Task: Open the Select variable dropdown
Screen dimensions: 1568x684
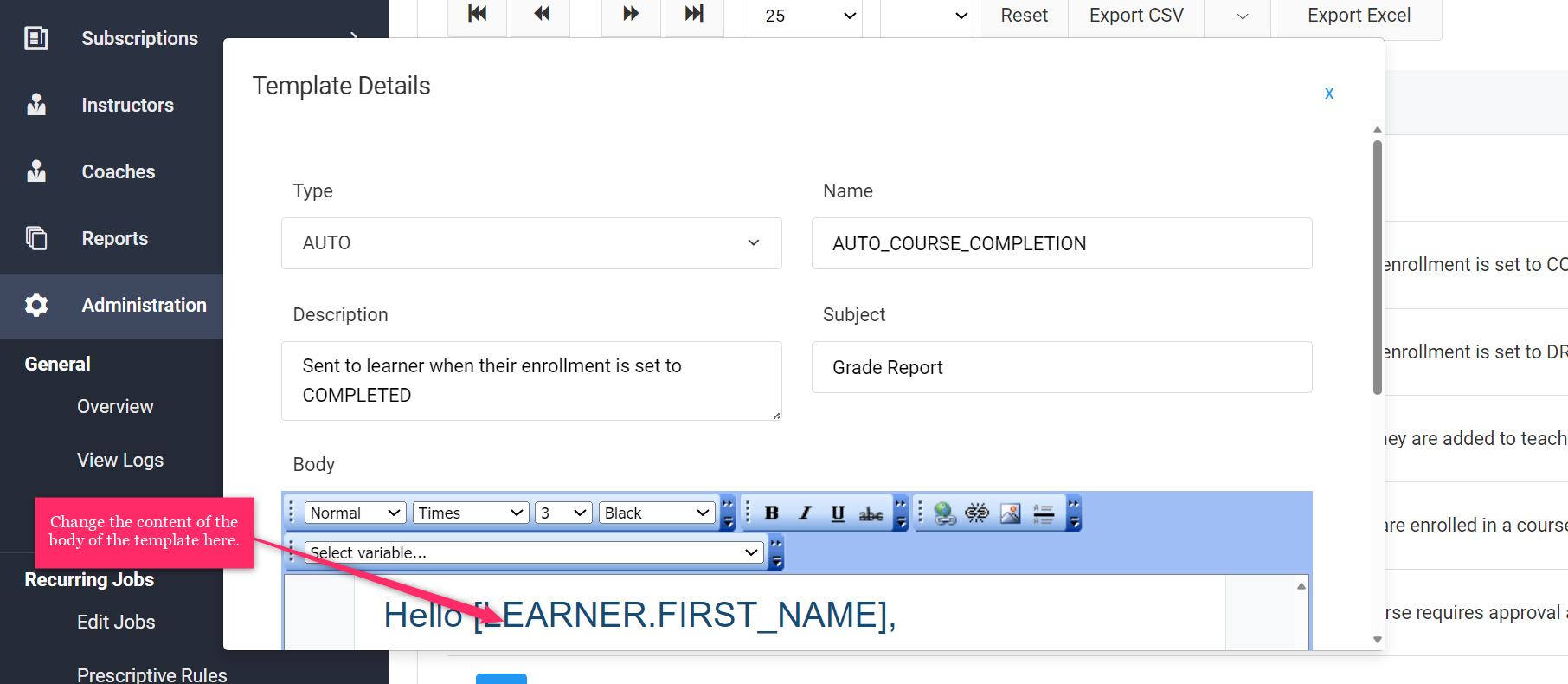Action: click(534, 552)
